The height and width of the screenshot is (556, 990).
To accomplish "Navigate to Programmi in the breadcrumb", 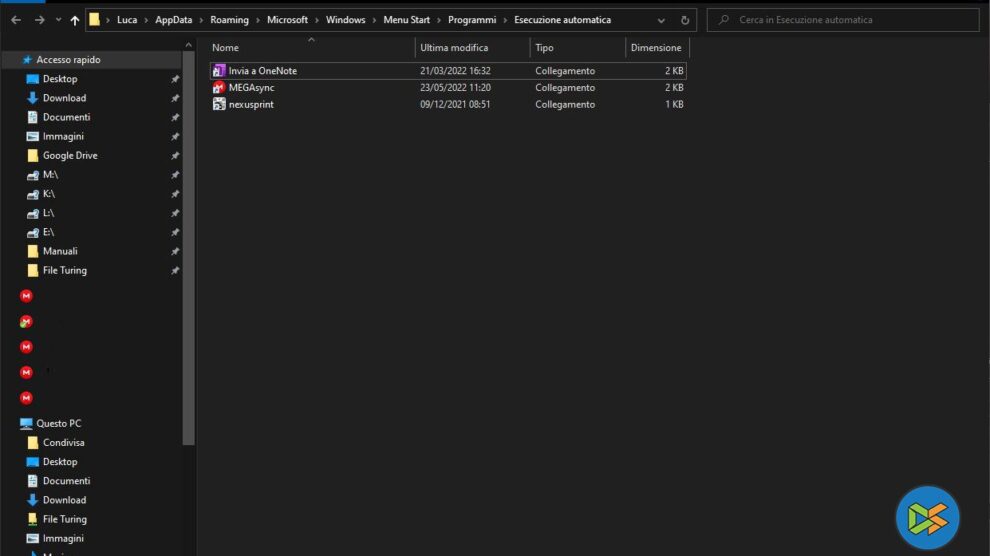I will 472,20.
